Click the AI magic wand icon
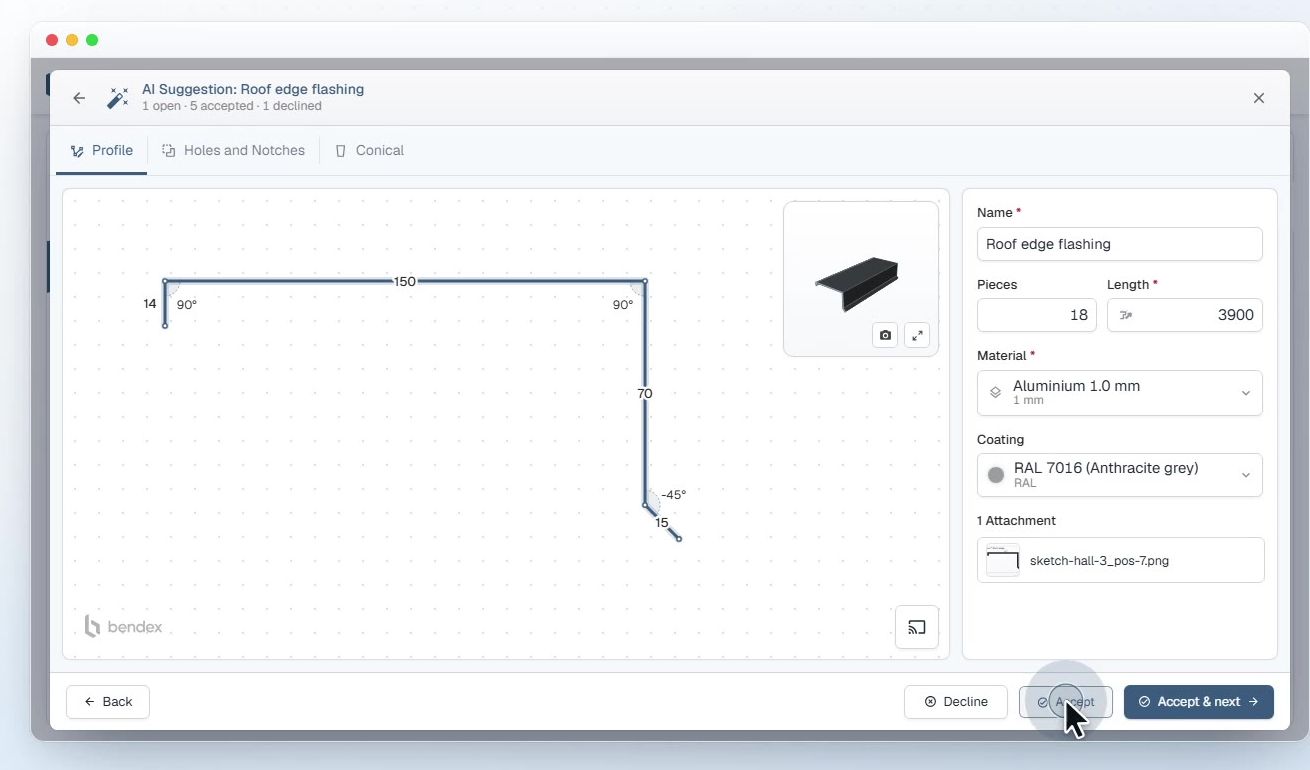Viewport: 1310px width, 770px height. point(119,98)
